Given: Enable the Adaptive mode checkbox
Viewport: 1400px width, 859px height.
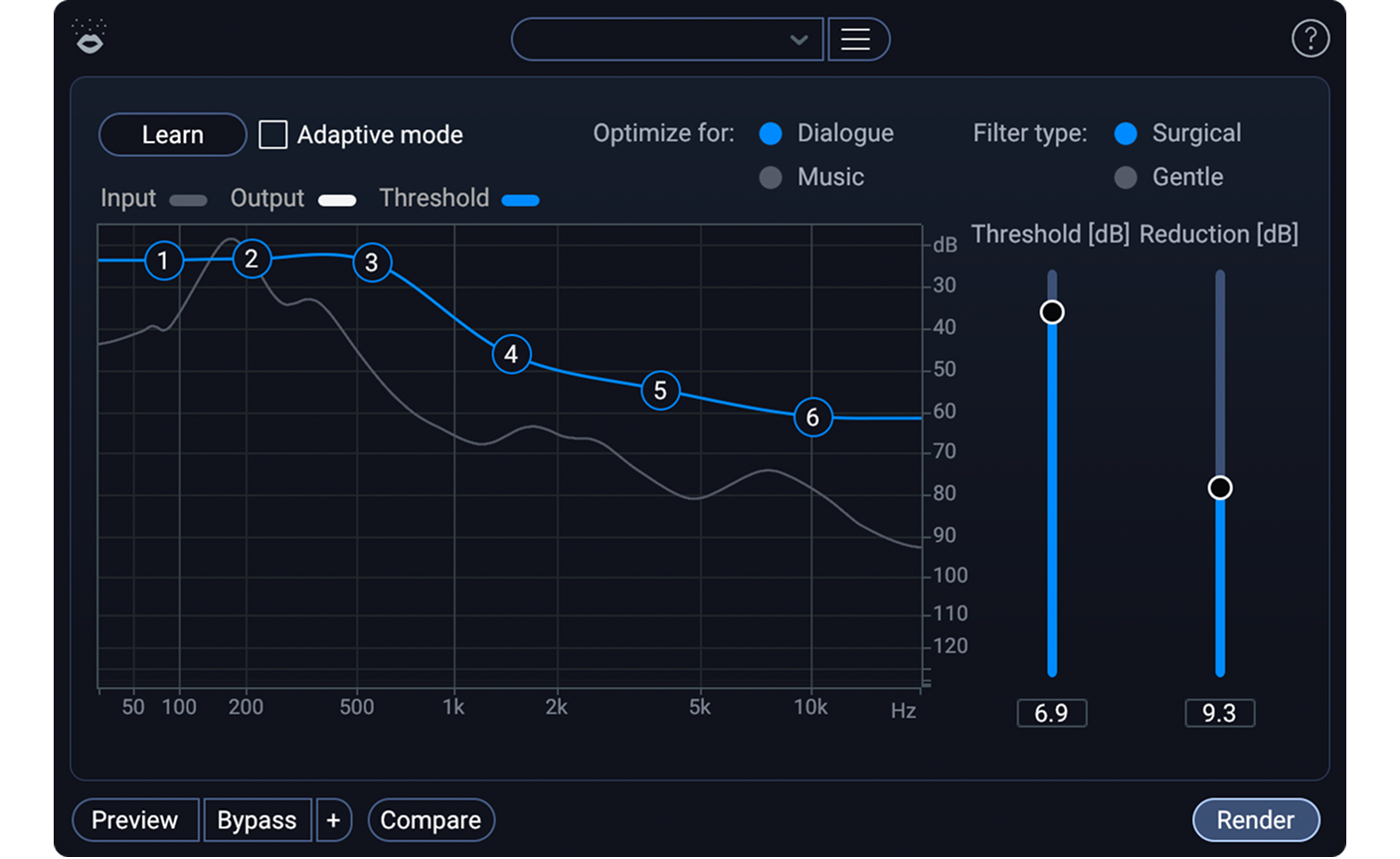Looking at the screenshot, I should click(273, 134).
